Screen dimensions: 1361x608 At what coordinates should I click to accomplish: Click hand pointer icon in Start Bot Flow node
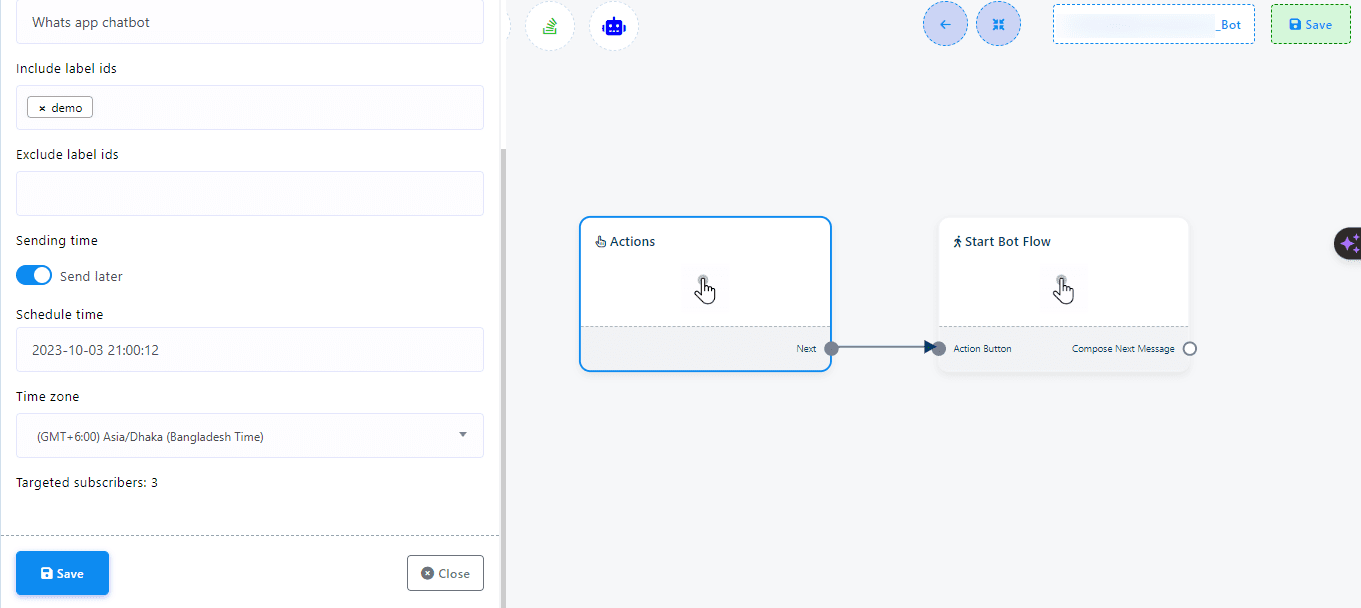(x=1063, y=288)
